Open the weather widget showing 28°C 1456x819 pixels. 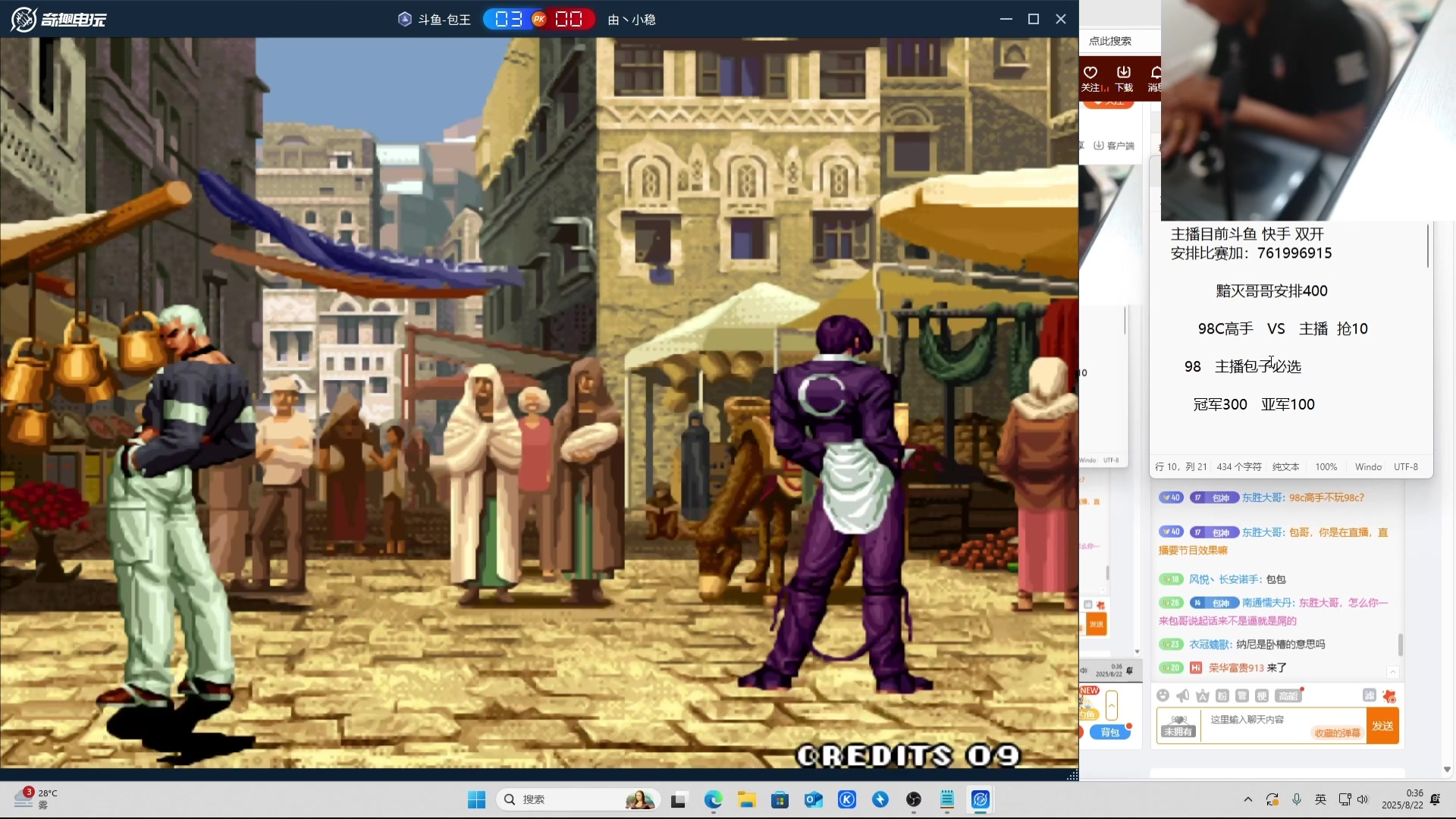point(36,799)
